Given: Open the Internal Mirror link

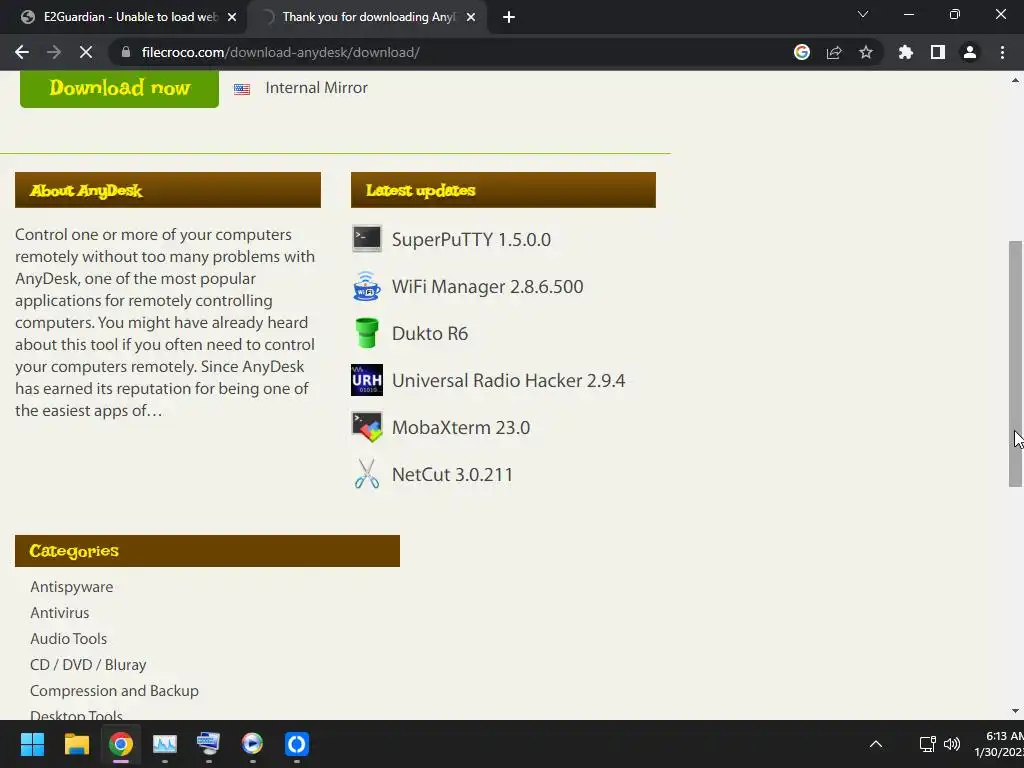Looking at the screenshot, I should point(316,88).
